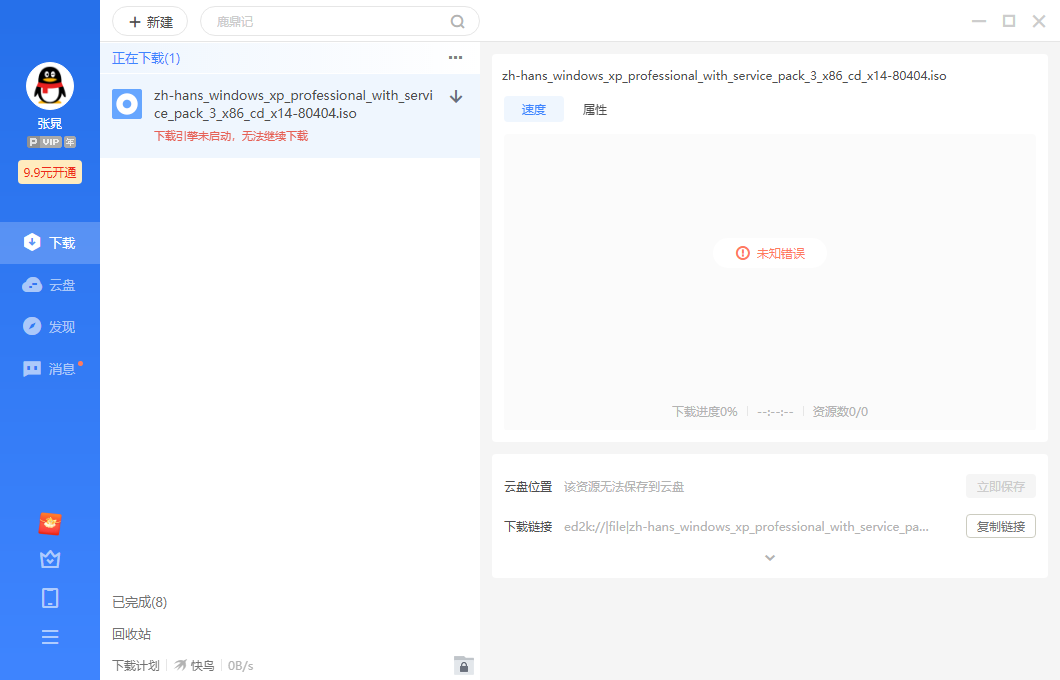Open the 消息 messages panel
The image size is (1060, 680).
pyautogui.click(x=50, y=369)
